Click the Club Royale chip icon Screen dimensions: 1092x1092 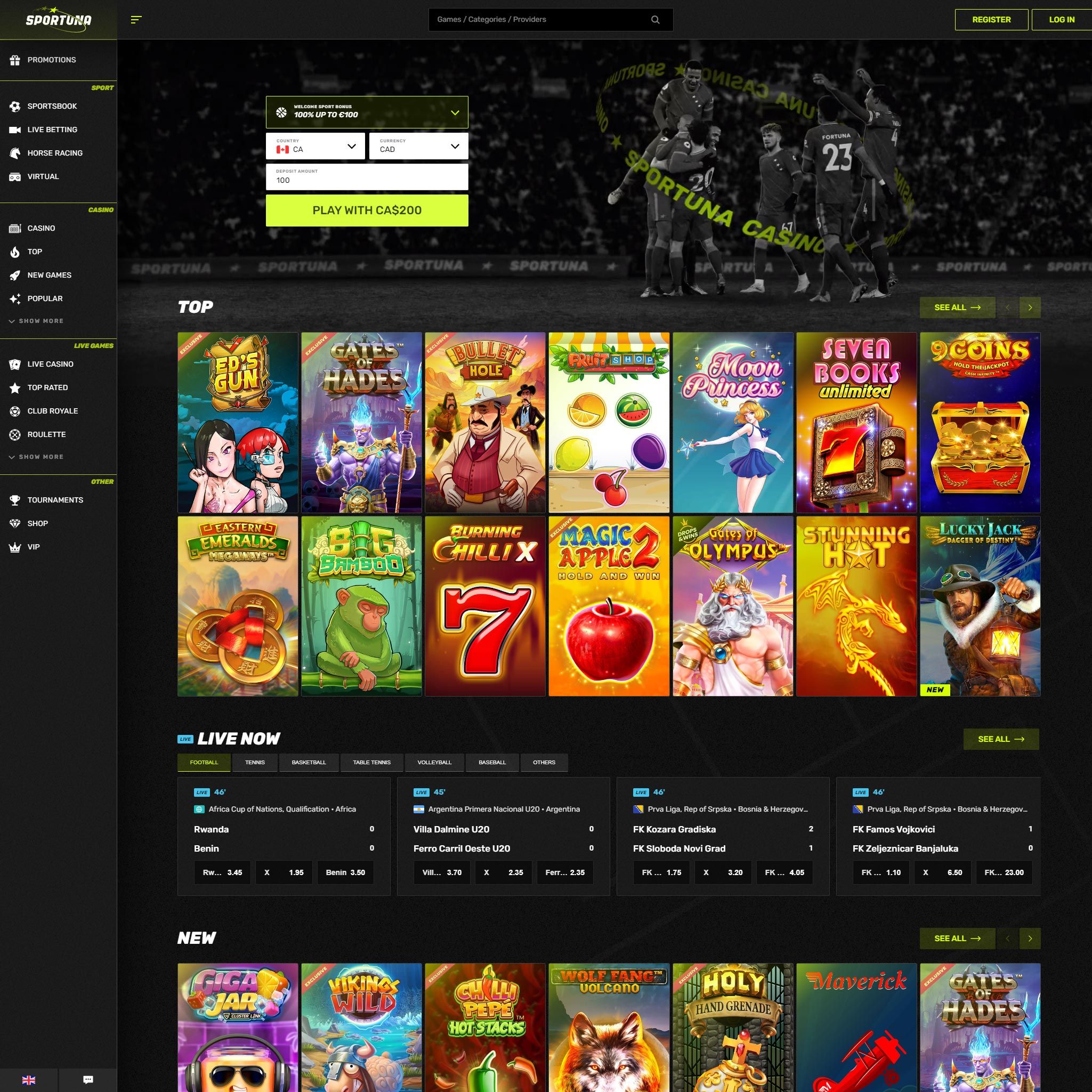click(15, 411)
